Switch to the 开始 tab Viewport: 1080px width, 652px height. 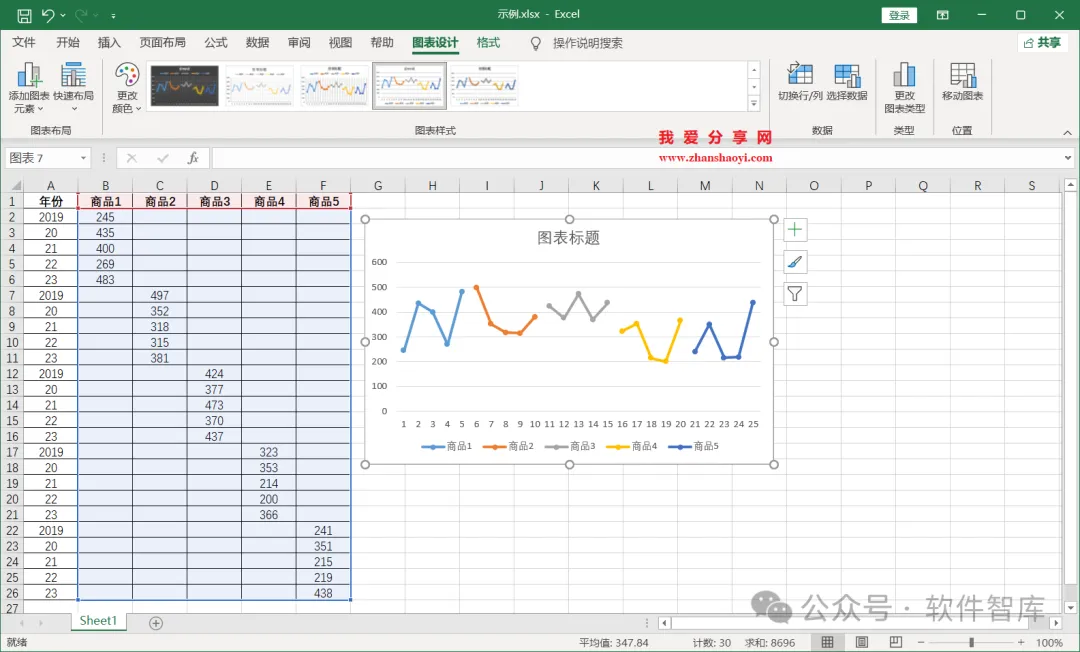coord(68,43)
